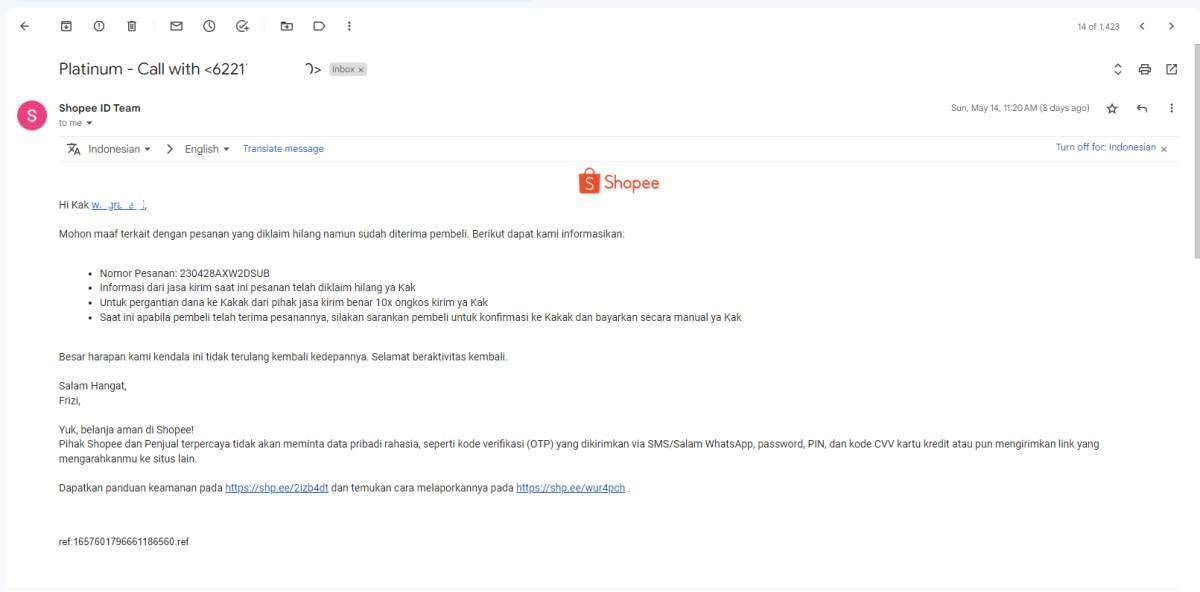
Task: Open email in new window
Action: pos(1172,69)
